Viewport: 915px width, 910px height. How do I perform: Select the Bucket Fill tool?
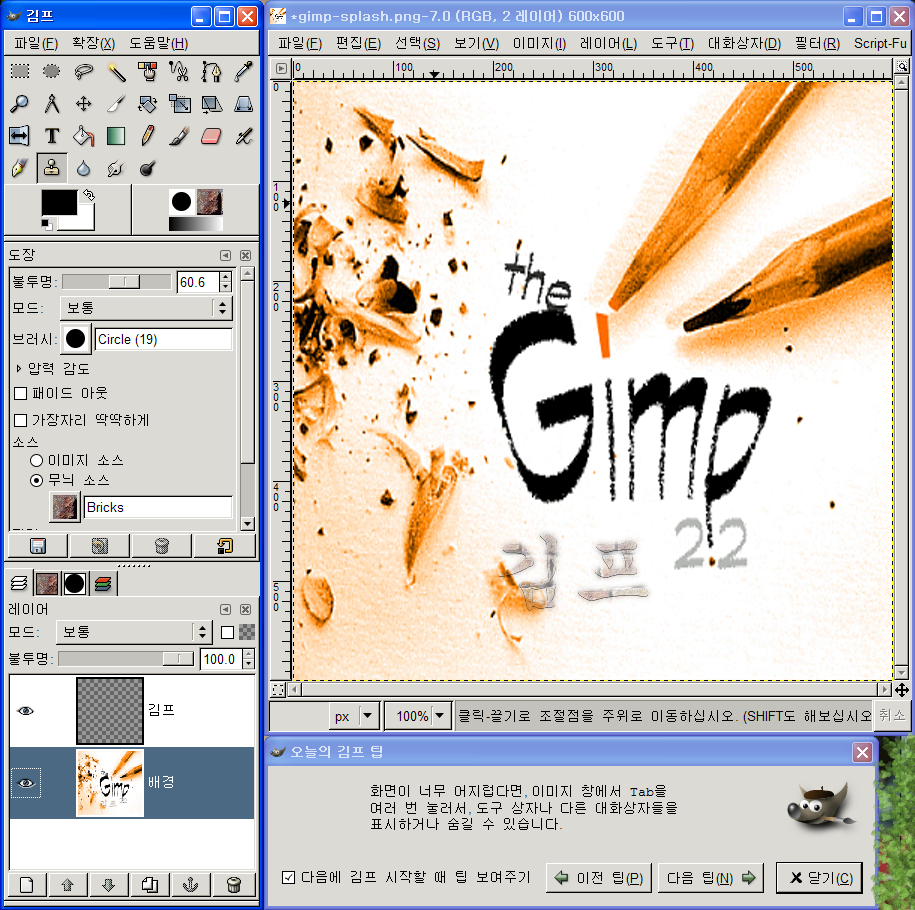click(84, 136)
